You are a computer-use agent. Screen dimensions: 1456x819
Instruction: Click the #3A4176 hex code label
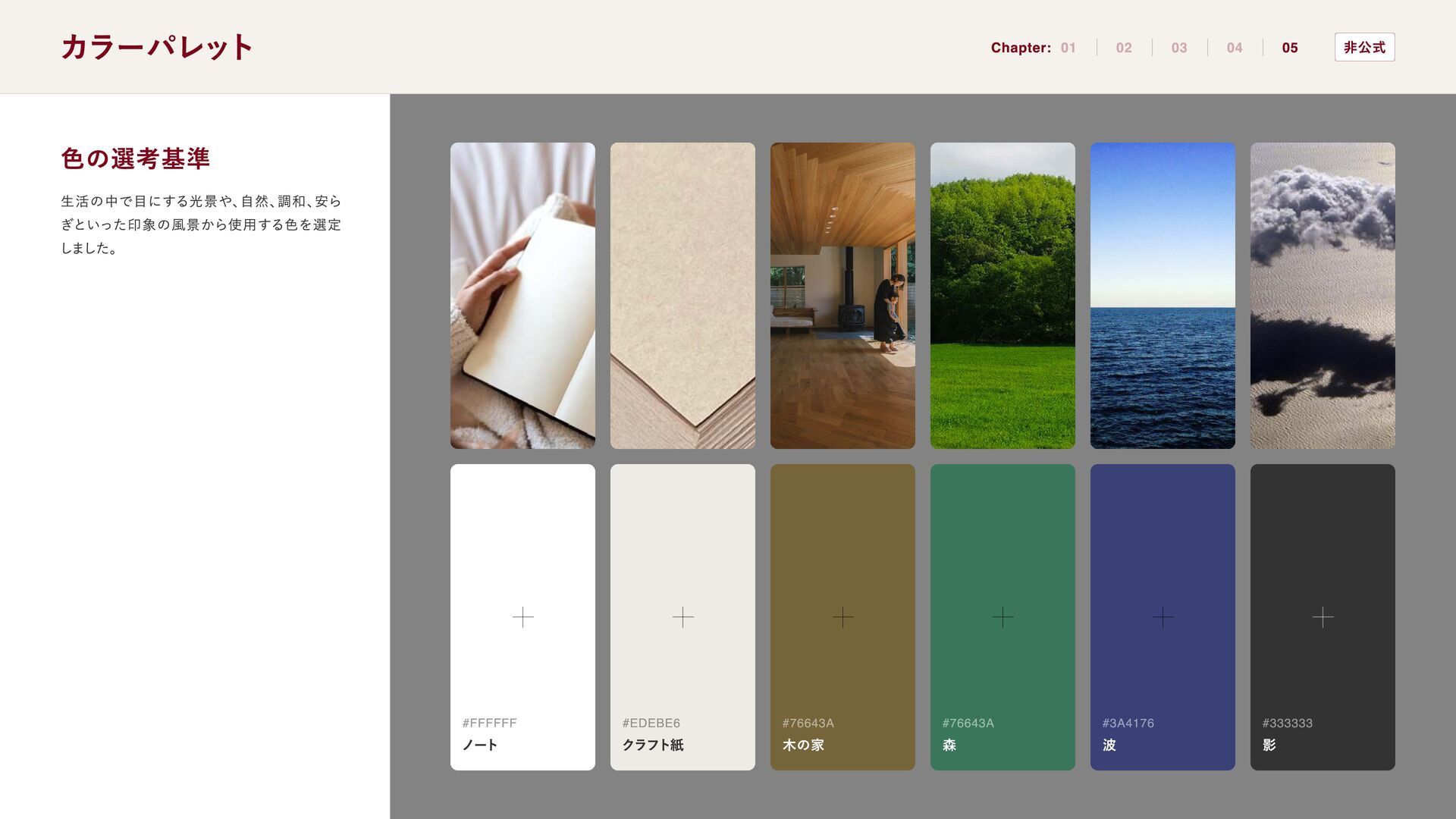(1128, 723)
